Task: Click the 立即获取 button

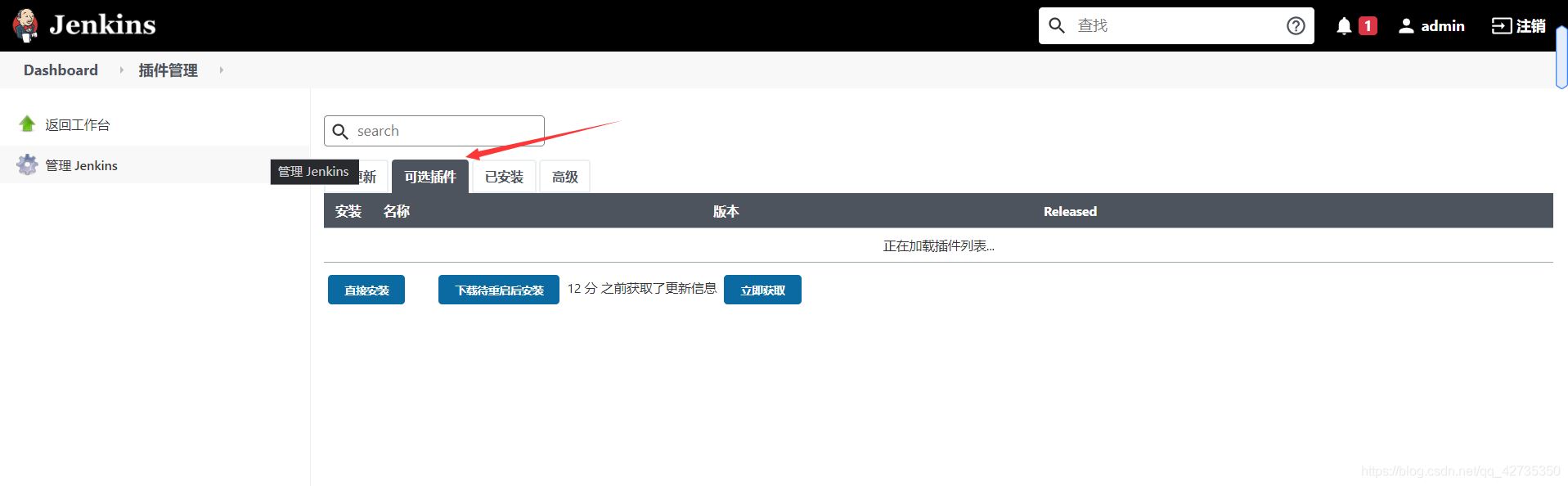Action: point(762,290)
